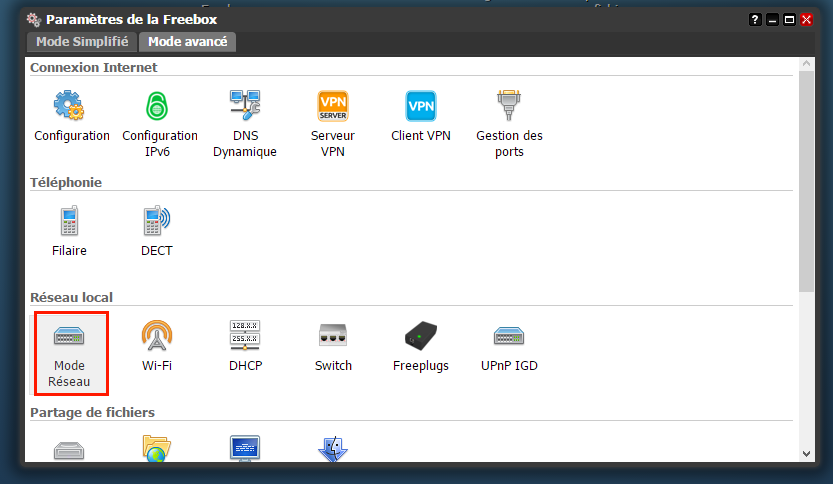Click the gear icon in the title bar

point(34,20)
